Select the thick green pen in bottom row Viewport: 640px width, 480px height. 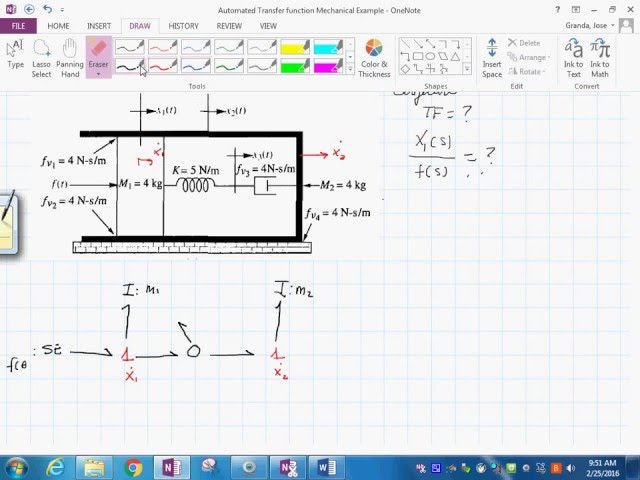229,66
